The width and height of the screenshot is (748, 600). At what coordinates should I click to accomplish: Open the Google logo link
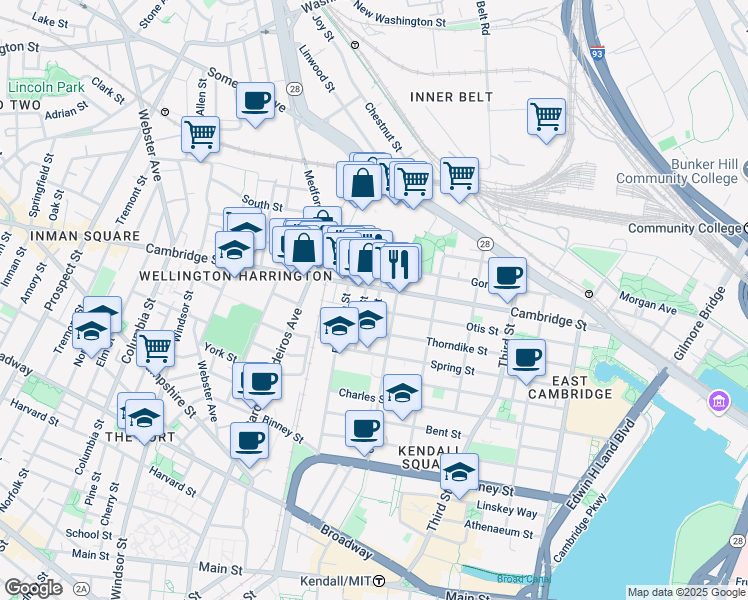pos(33,587)
